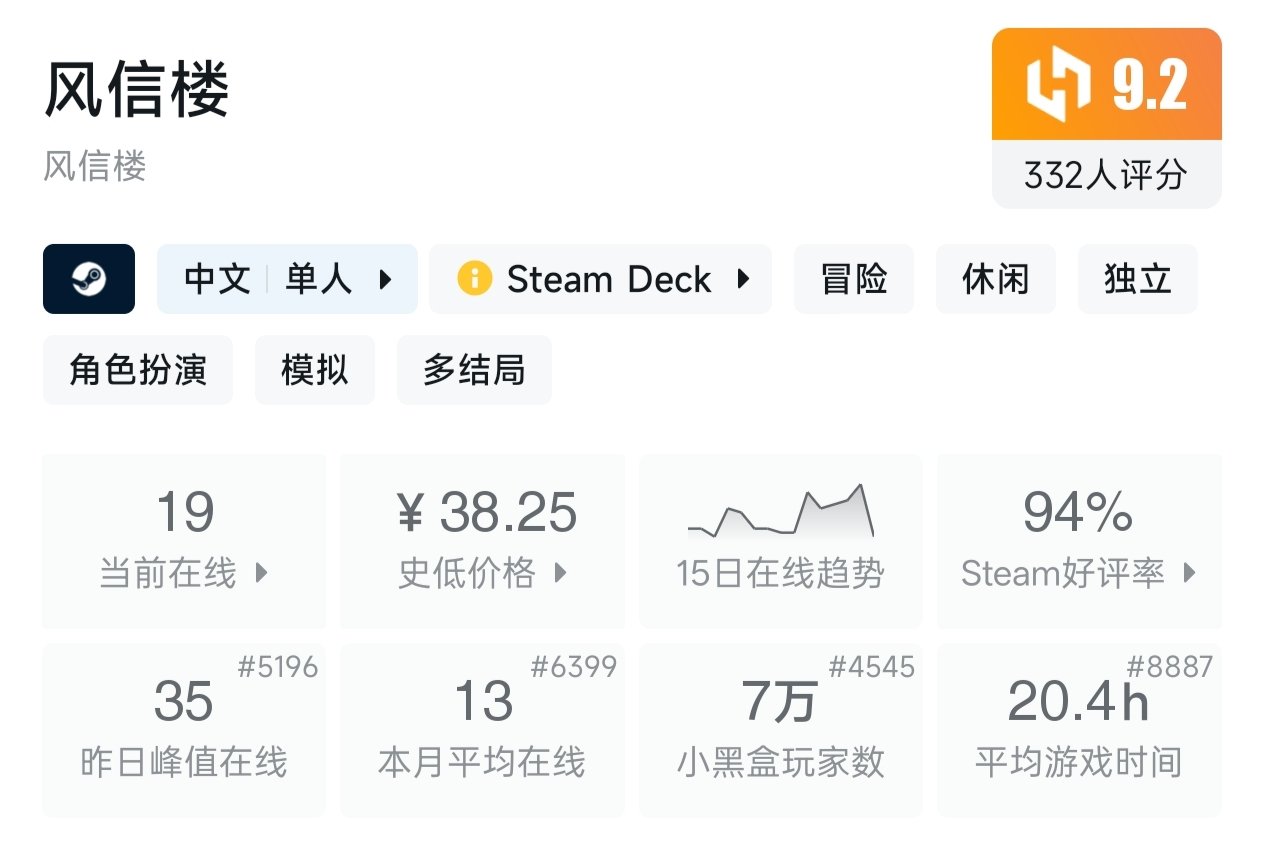This screenshot has width=1264, height=844.
Task: Click the 平均游戏时间 stat card
Action: (x=1078, y=729)
